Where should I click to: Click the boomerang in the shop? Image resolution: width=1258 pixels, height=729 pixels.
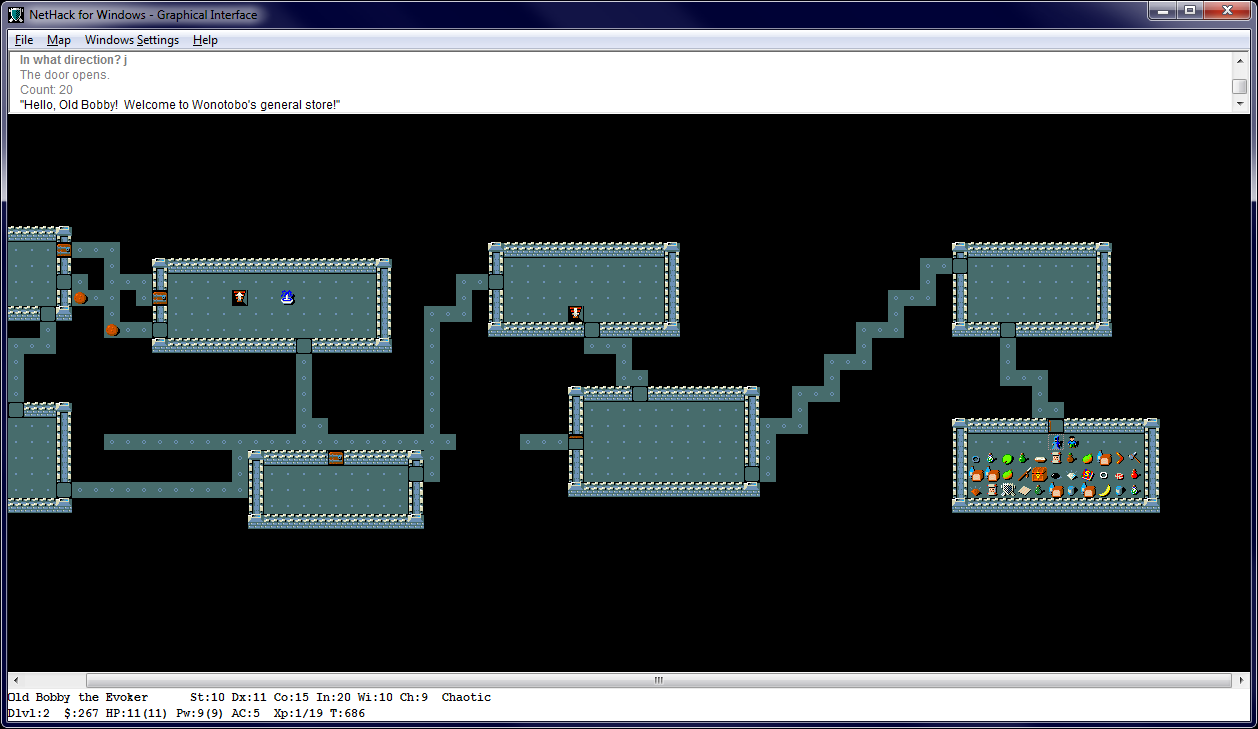click(1120, 458)
